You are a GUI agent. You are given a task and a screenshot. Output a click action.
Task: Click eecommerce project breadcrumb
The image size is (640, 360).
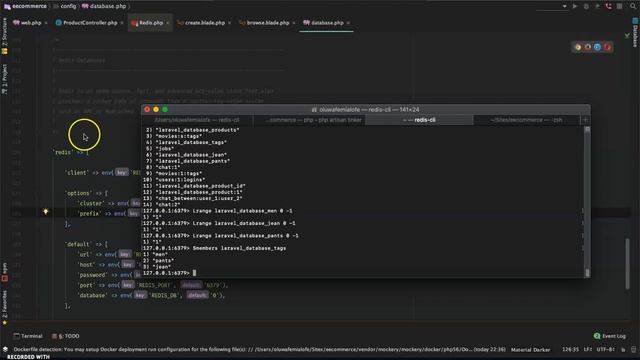tap(25, 6)
